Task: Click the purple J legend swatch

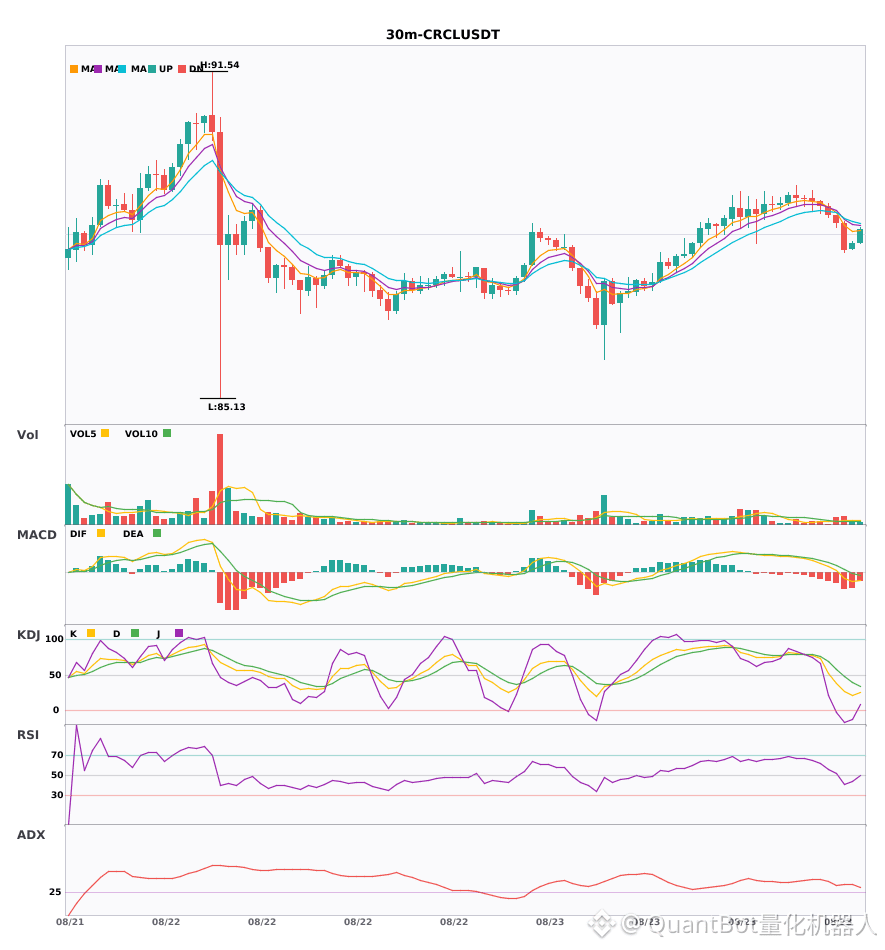Action: (x=179, y=633)
